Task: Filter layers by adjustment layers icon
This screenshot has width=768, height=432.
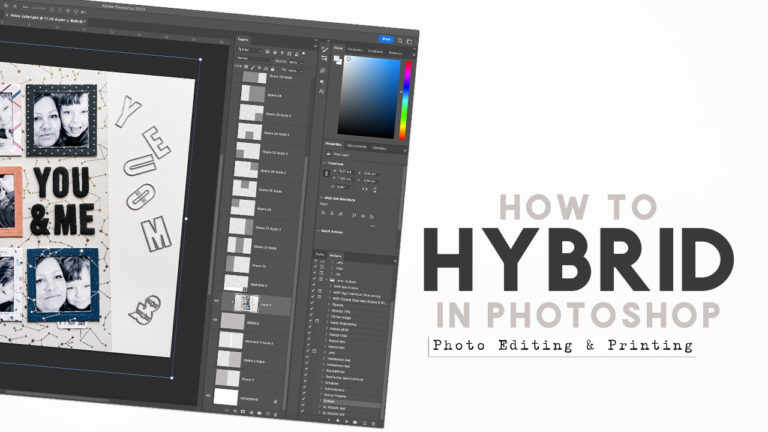Action: [x=275, y=52]
